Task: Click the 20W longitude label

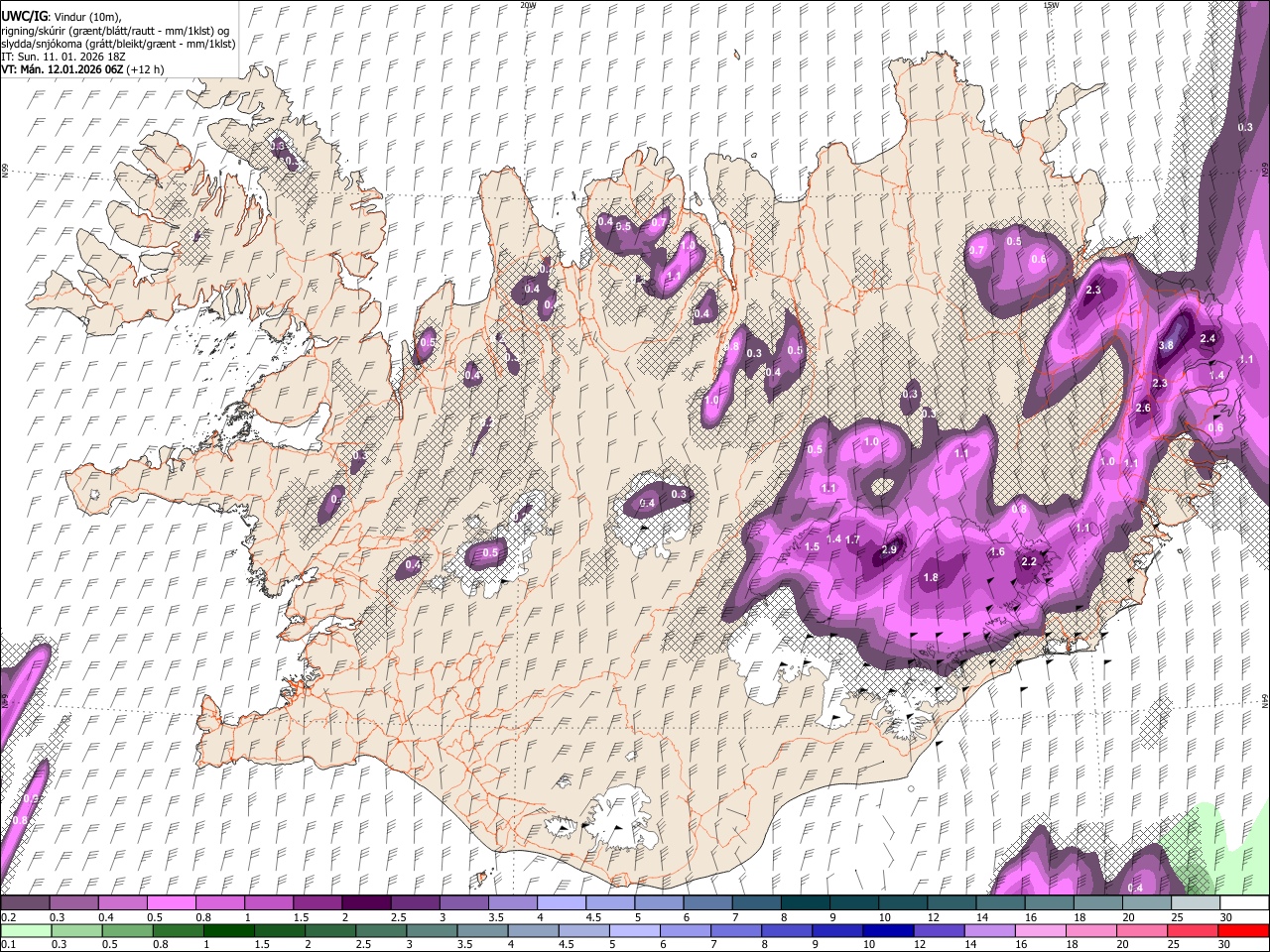Action: click(x=527, y=4)
